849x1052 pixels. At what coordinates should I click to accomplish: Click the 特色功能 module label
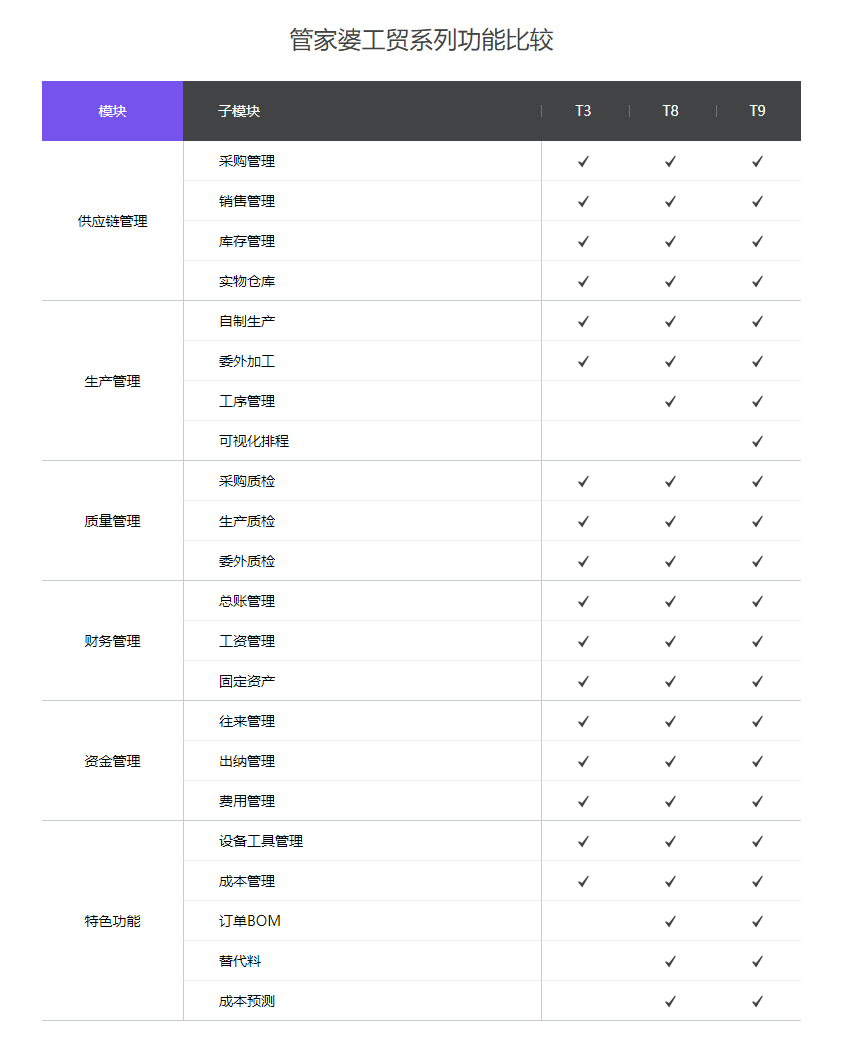tap(112, 921)
